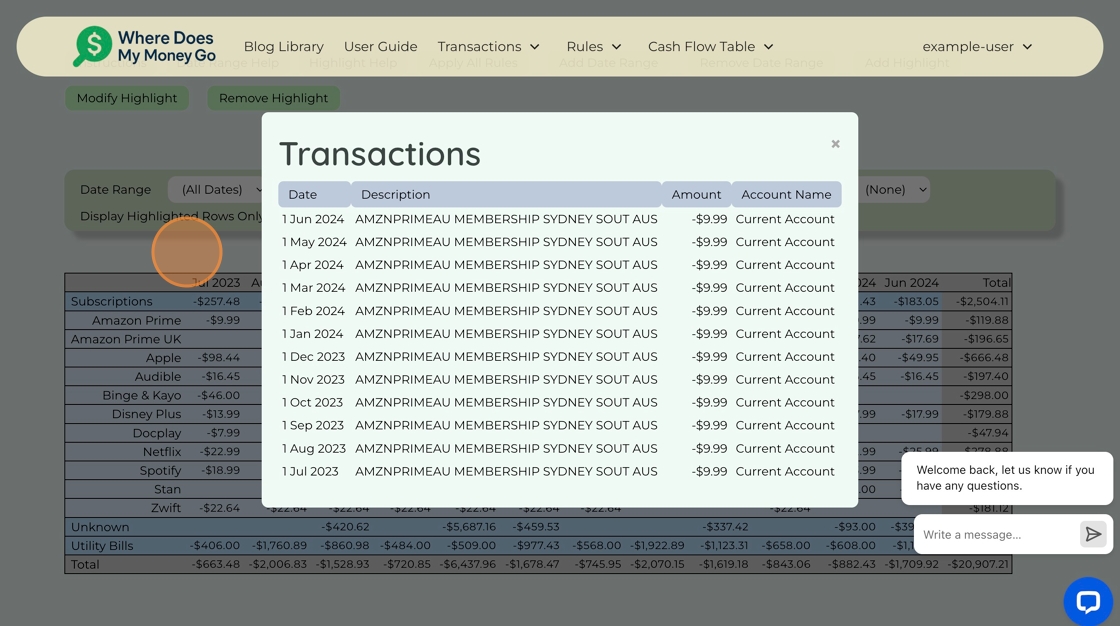Select the 1 Mar 2024 transaction date
This screenshot has width=1120, height=626.
314,287
